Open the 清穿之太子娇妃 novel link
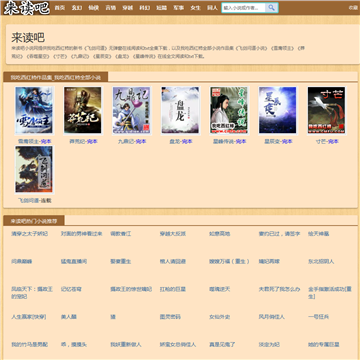This screenshot has width=360, height=360. coord(29,234)
